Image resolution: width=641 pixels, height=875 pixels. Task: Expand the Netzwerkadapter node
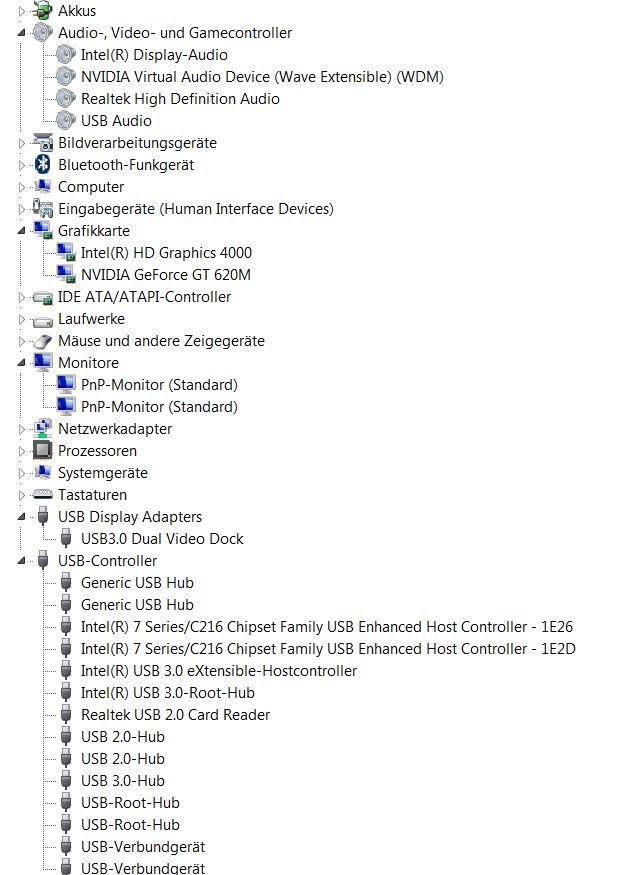[x=22, y=429]
